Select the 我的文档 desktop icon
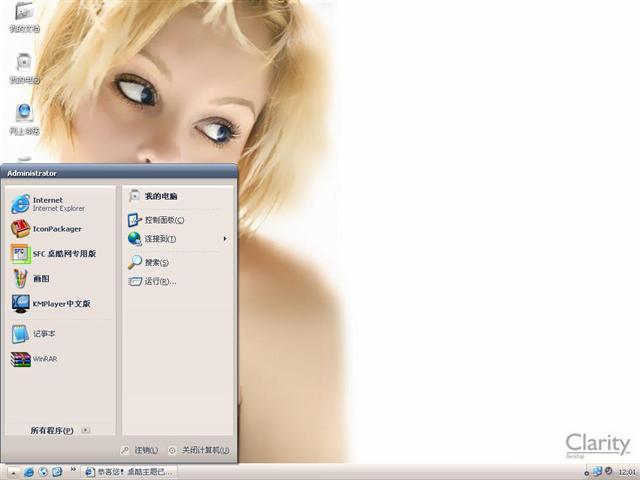 pyautogui.click(x=24, y=17)
